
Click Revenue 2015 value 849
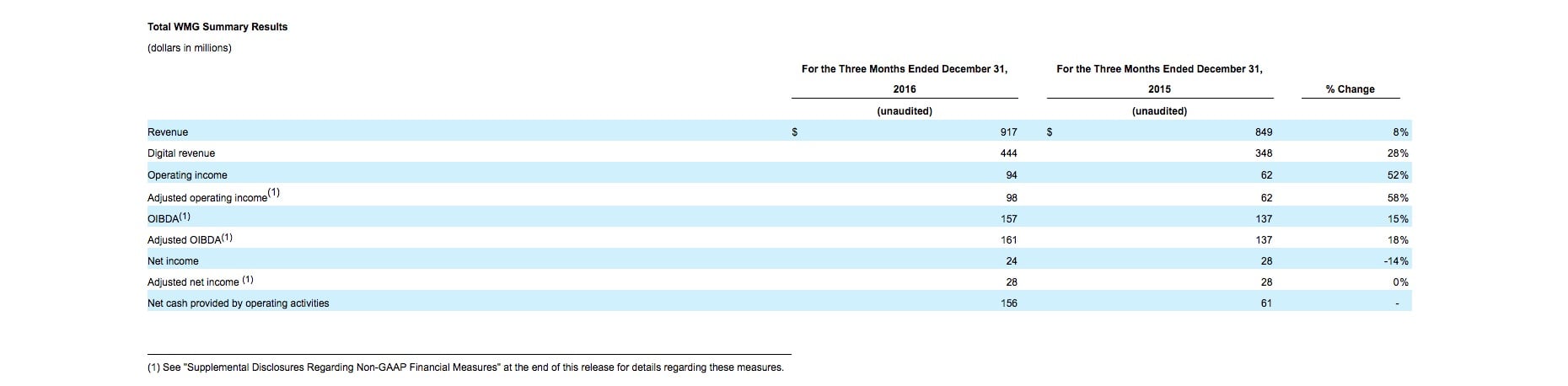coord(1264,132)
